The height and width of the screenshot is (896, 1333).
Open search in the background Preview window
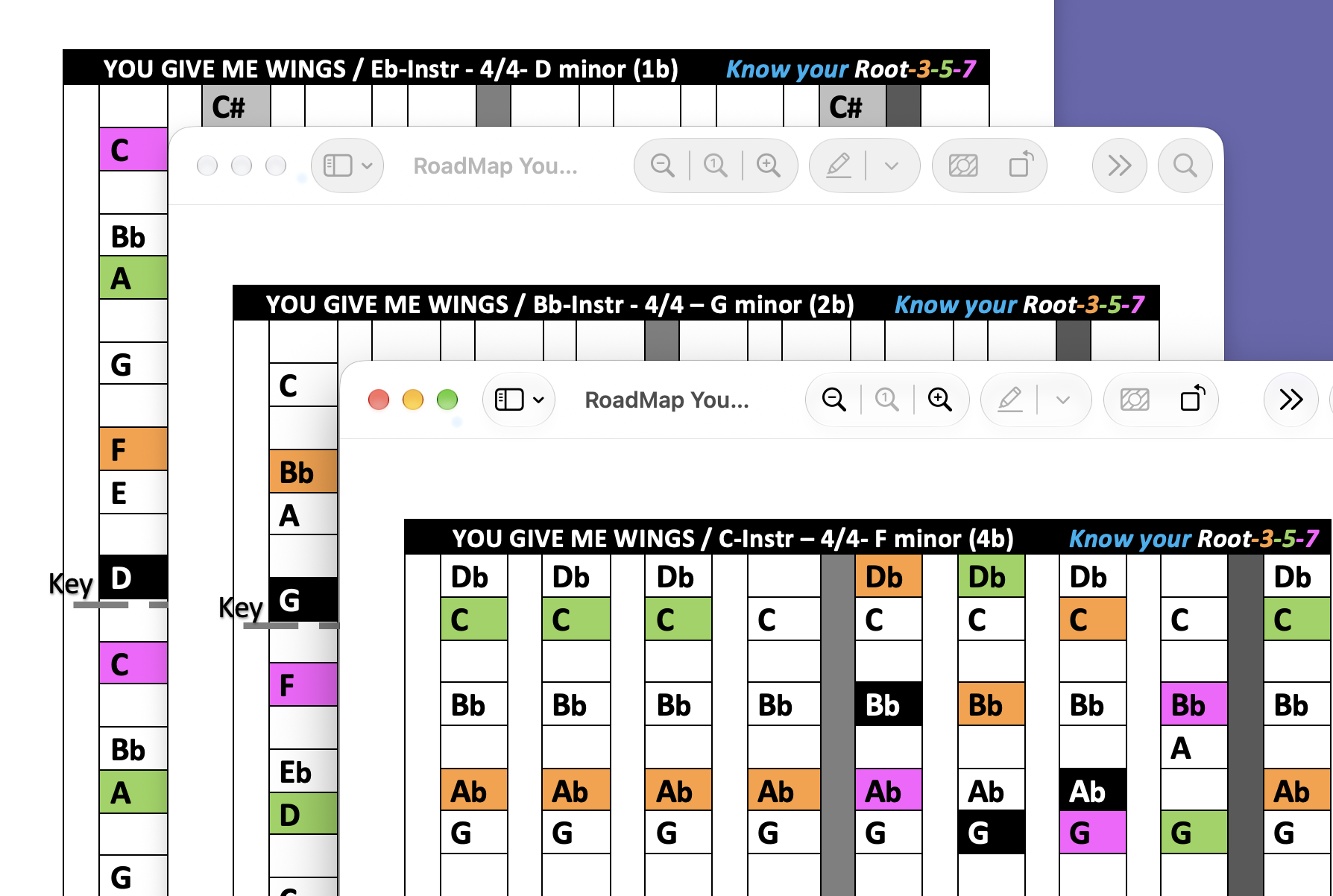[1185, 165]
